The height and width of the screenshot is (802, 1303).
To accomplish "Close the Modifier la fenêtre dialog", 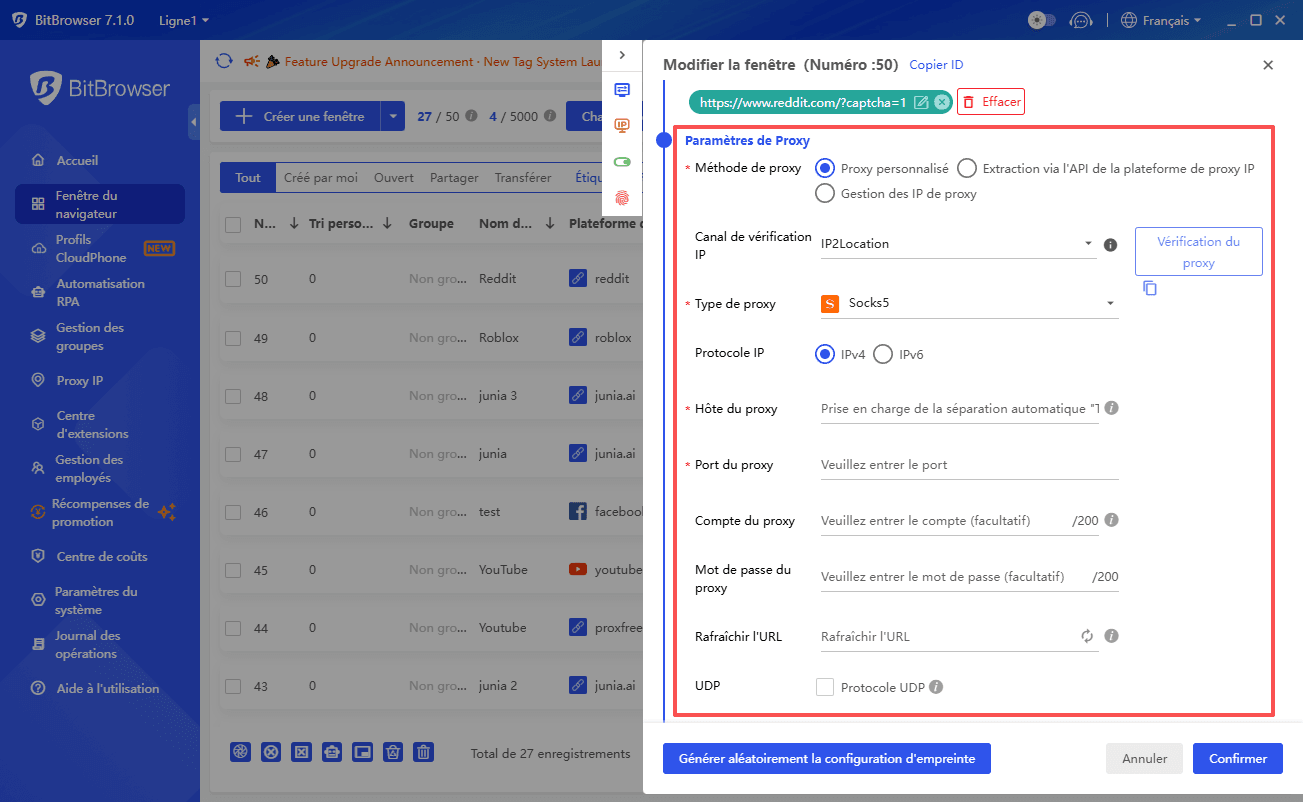I will 1268,65.
